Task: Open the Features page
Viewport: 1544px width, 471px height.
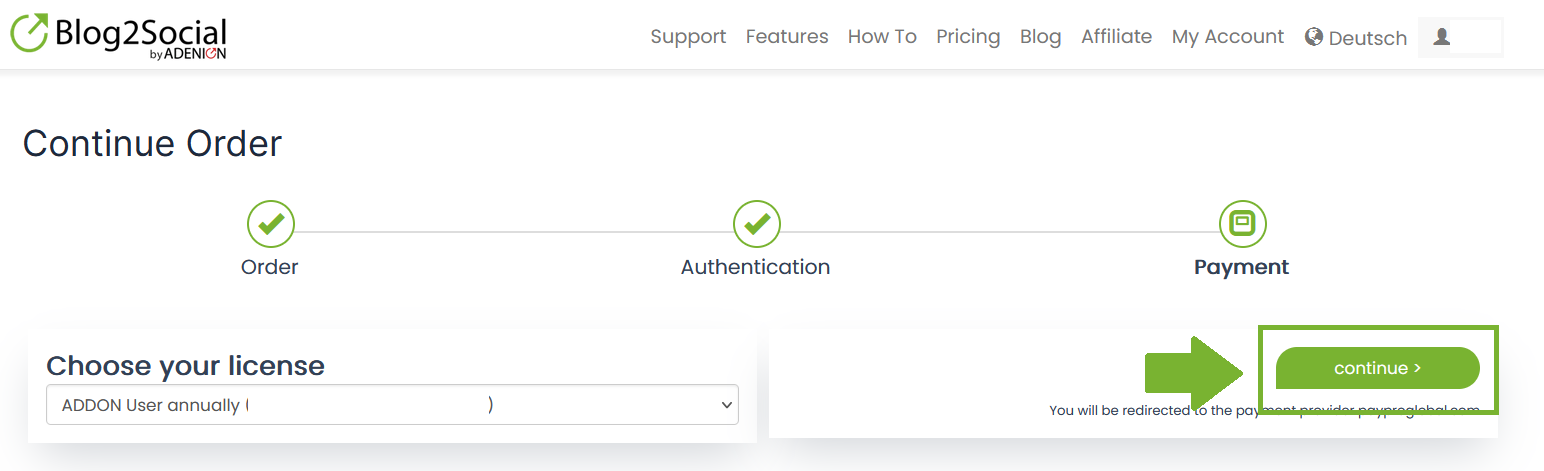Action: 787,37
